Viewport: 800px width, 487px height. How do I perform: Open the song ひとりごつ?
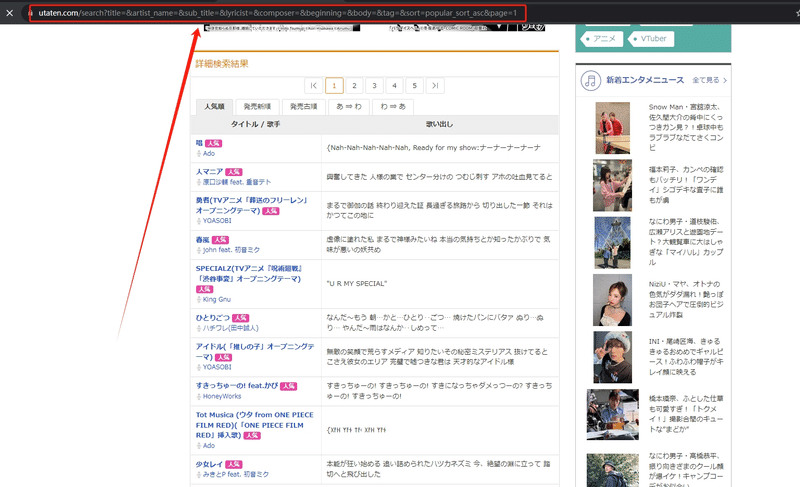point(213,317)
